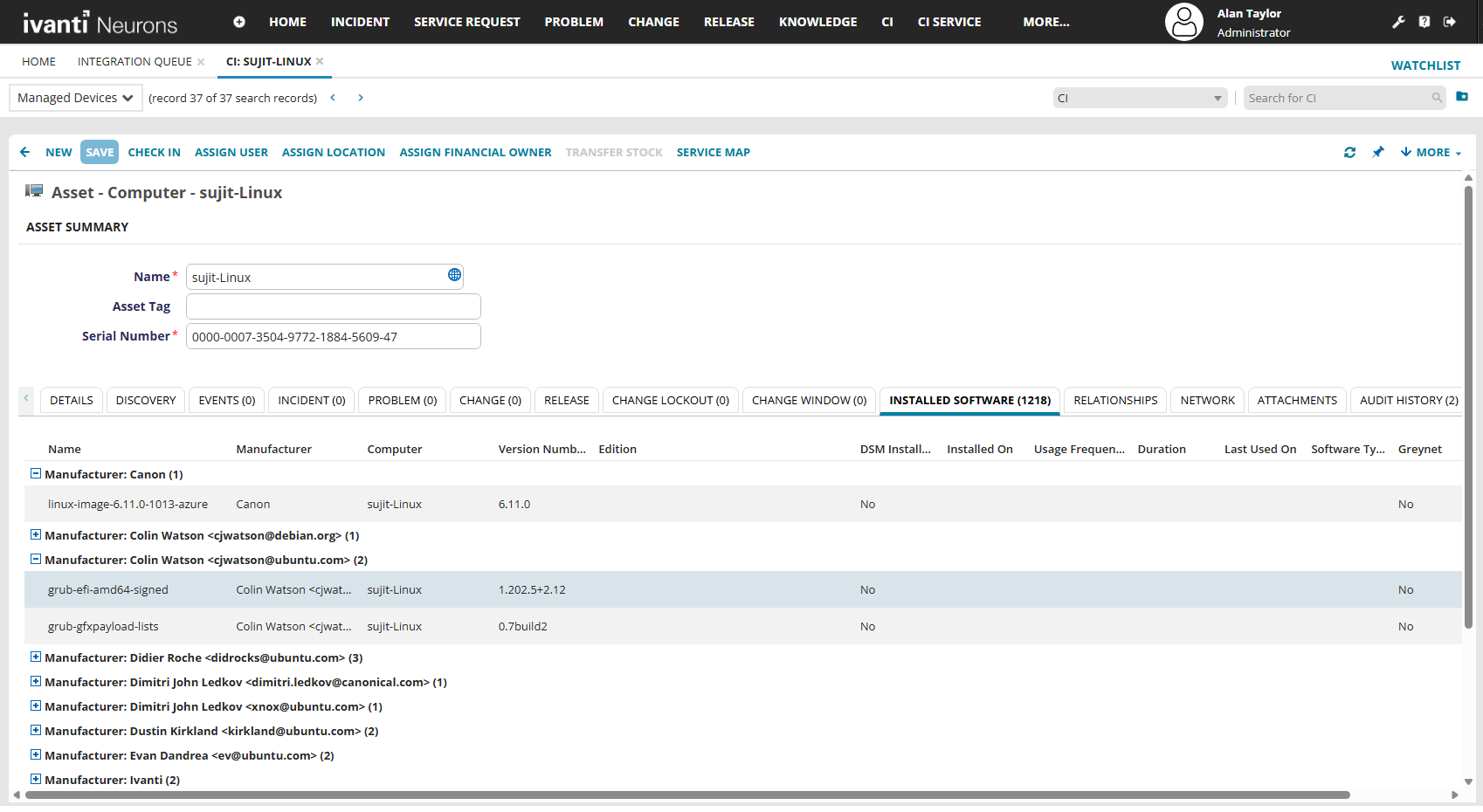Open the WATCHLIST link
Screen dimensions: 1483x812
(x=1425, y=65)
